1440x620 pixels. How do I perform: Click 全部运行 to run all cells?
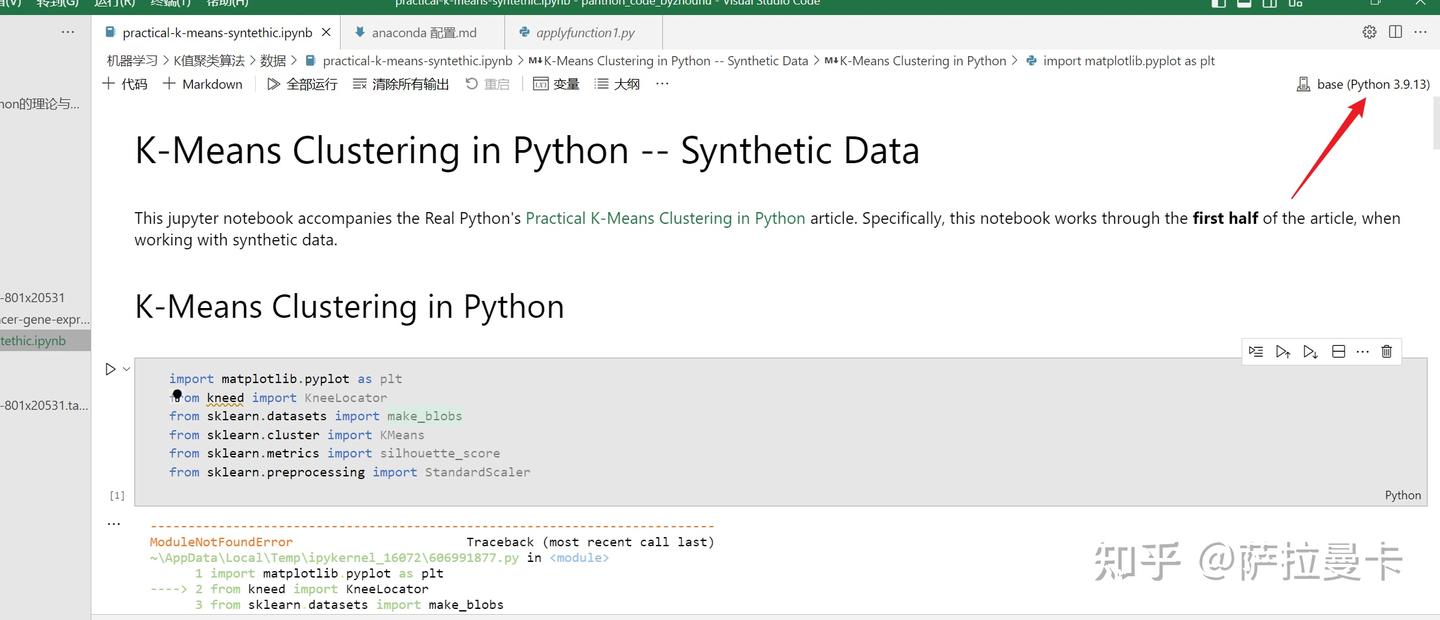302,84
